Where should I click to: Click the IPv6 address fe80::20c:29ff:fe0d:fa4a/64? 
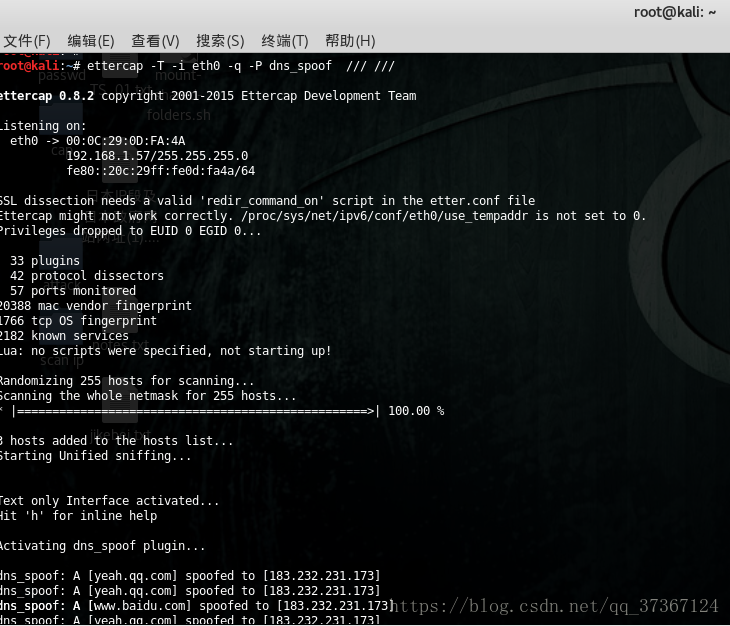tap(161, 171)
